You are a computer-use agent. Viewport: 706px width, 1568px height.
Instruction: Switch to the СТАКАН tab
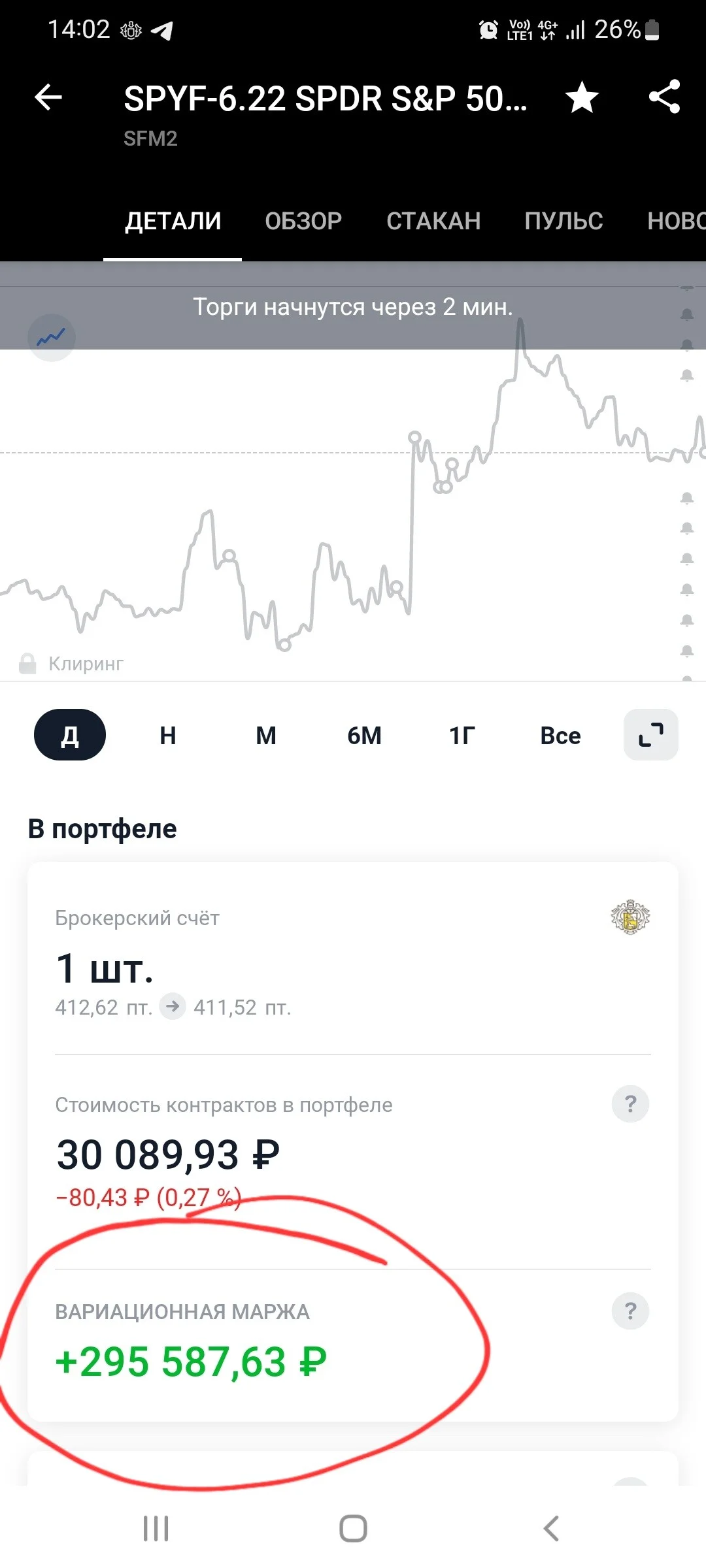(x=433, y=221)
